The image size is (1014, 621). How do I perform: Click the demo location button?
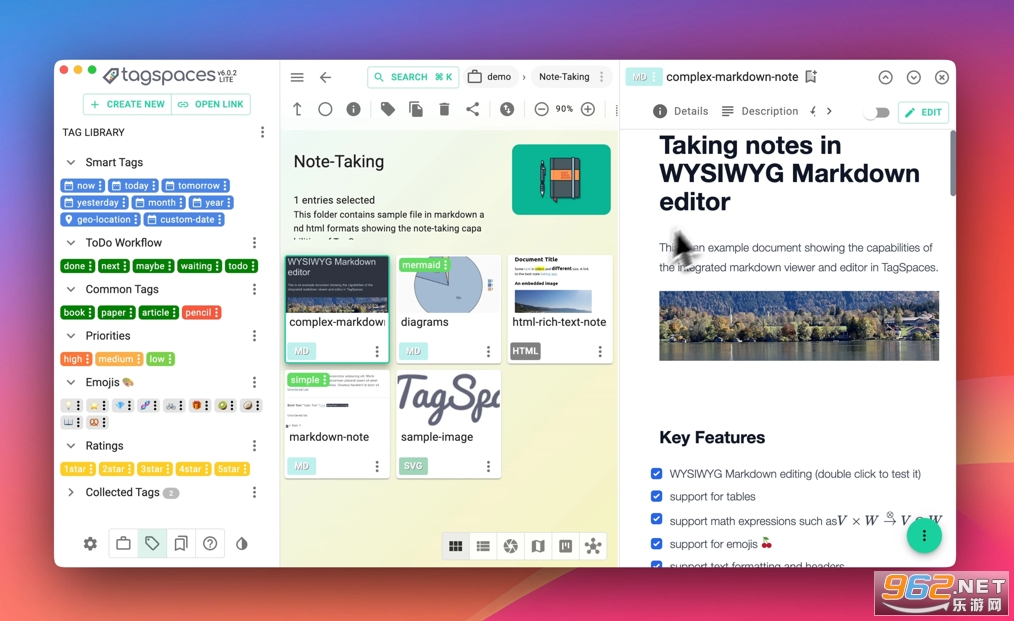[490, 76]
